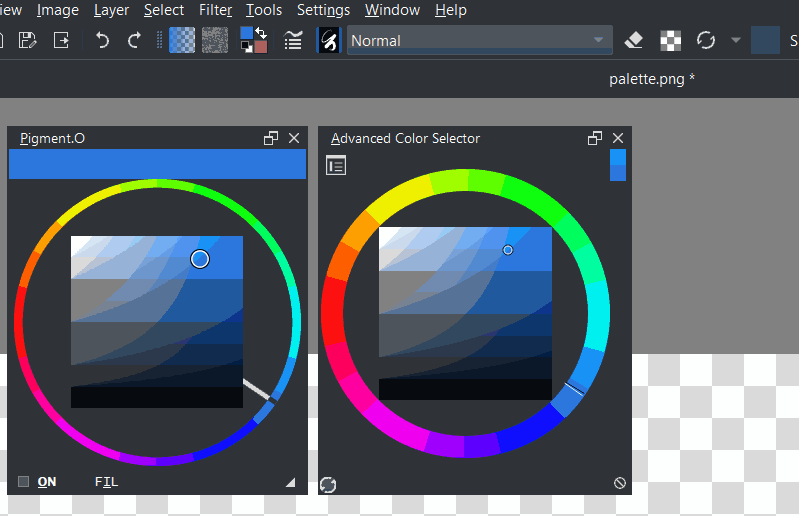
Task: Click the save document icon
Action: point(27,40)
